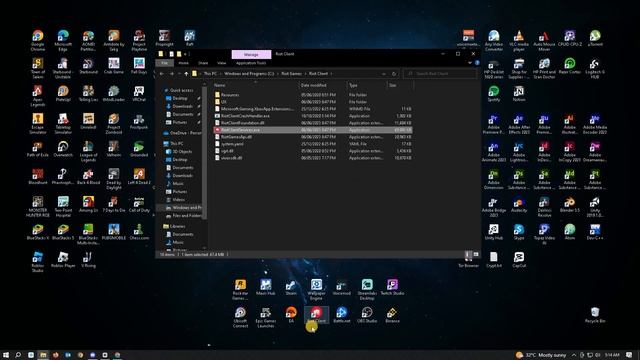
Task: Sort files by the Name column
Action: (256, 85)
